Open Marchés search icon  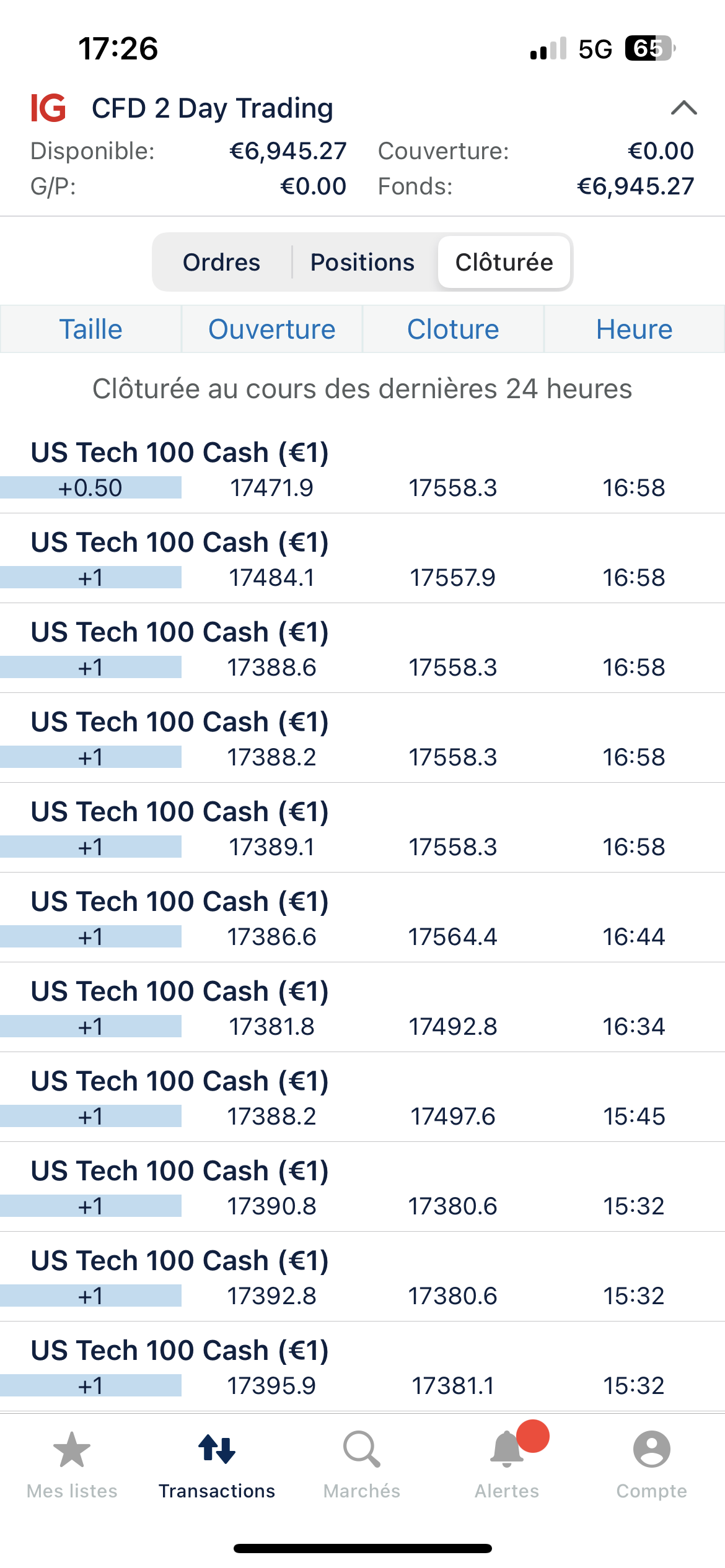coord(362,1450)
